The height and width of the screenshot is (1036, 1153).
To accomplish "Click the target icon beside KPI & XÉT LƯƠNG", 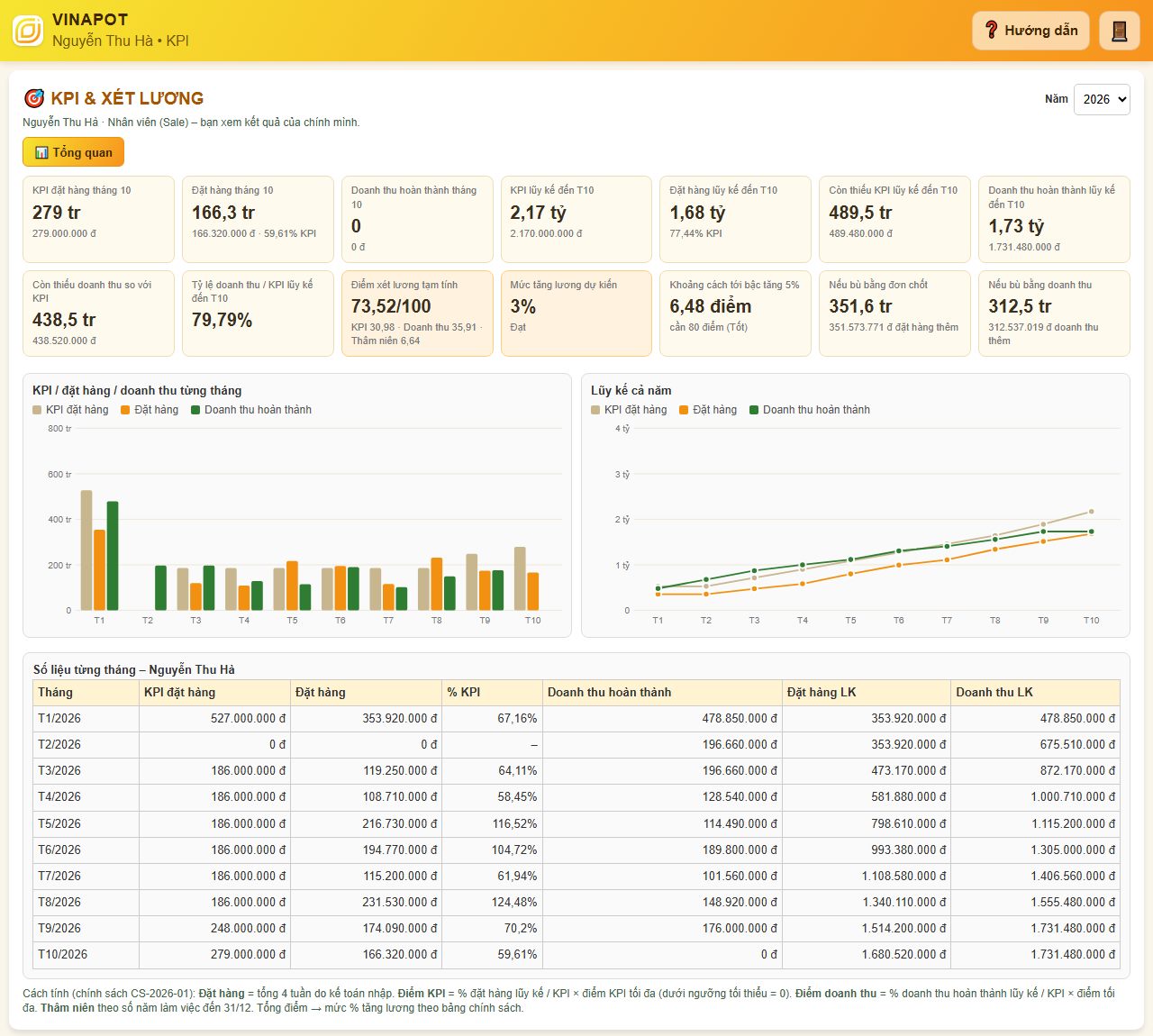I will [x=34, y=98].
